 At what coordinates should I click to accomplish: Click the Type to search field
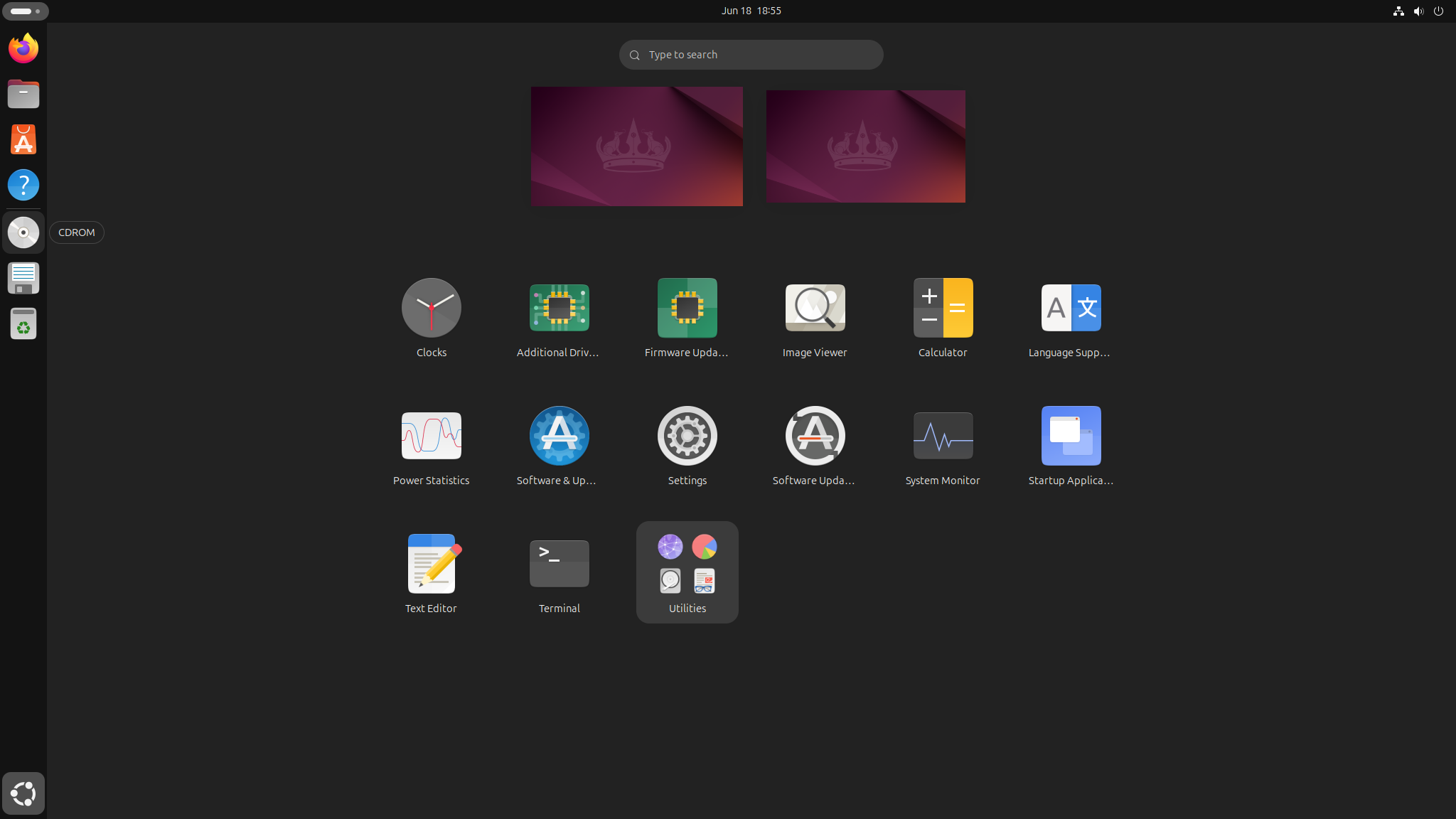click(x=751, y=55)
